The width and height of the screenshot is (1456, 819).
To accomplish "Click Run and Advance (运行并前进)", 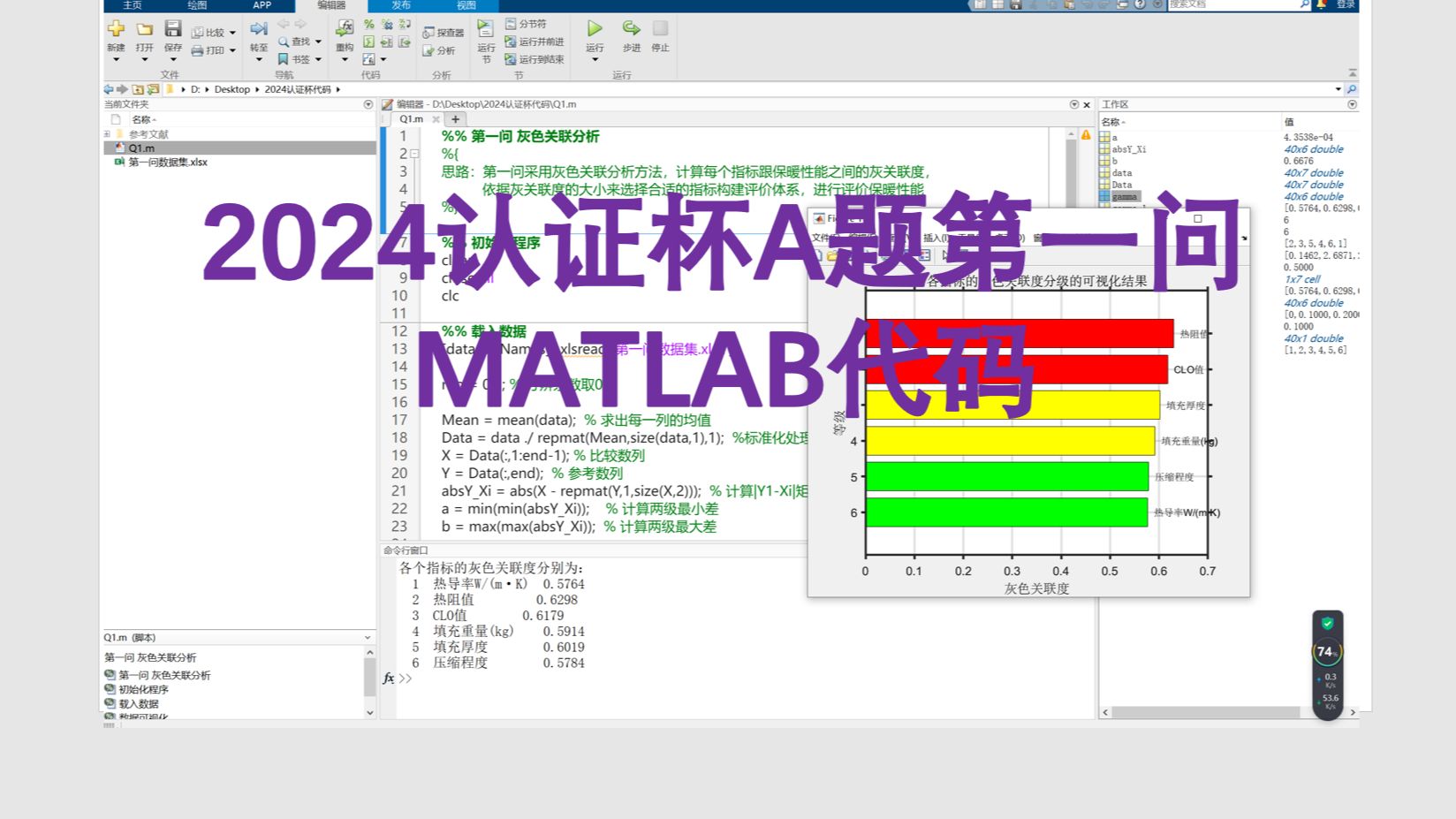I will point(535,42).
